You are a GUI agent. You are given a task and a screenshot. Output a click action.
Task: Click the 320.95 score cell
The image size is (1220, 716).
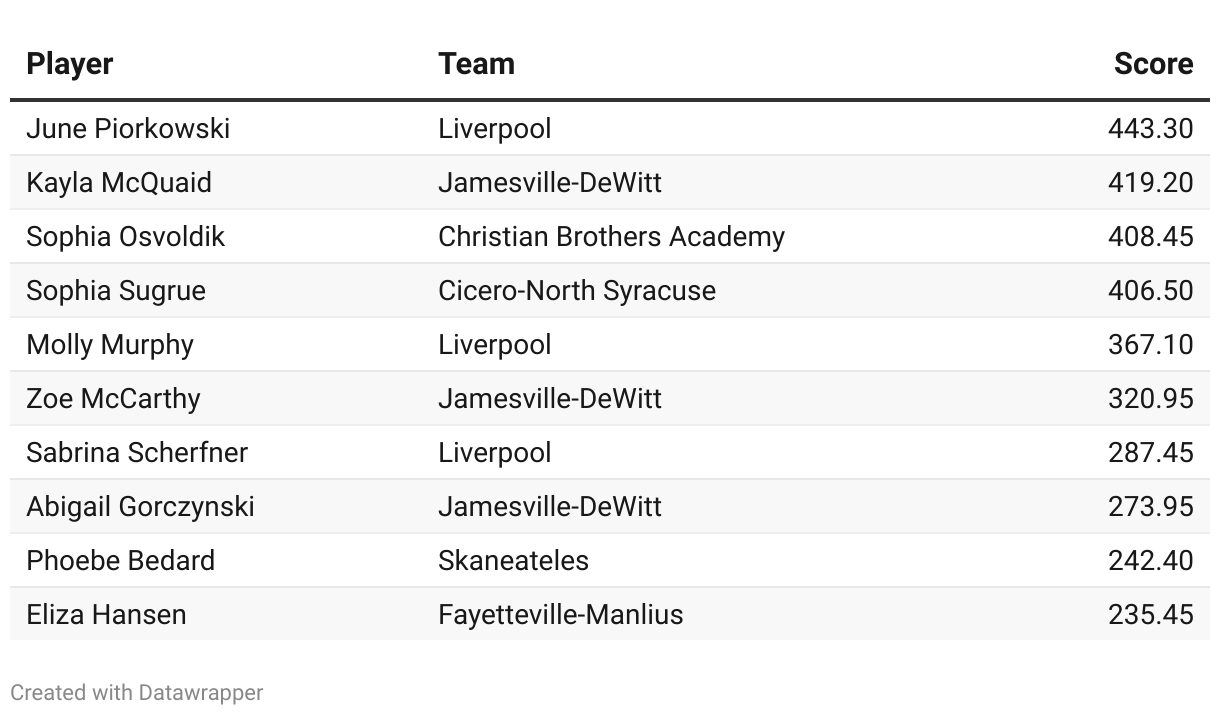coord(1150,399)
